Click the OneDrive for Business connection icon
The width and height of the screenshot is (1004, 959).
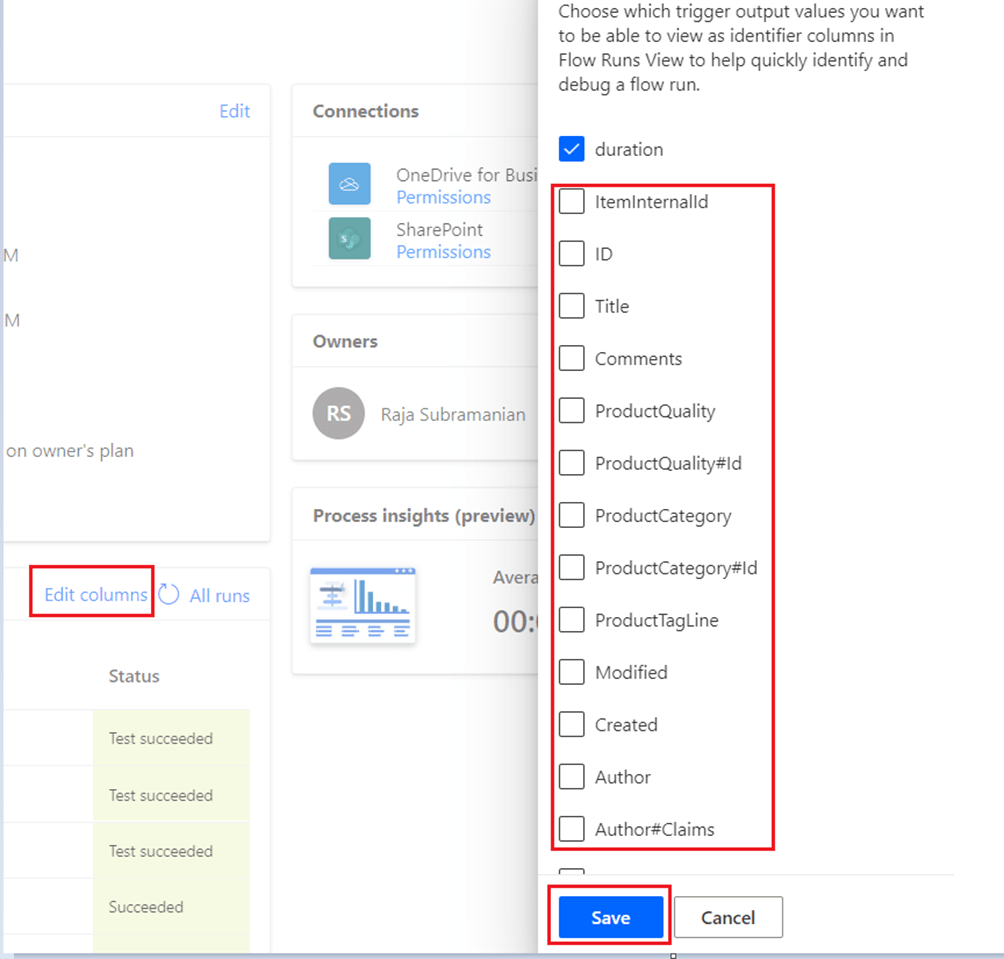[349, 184]
